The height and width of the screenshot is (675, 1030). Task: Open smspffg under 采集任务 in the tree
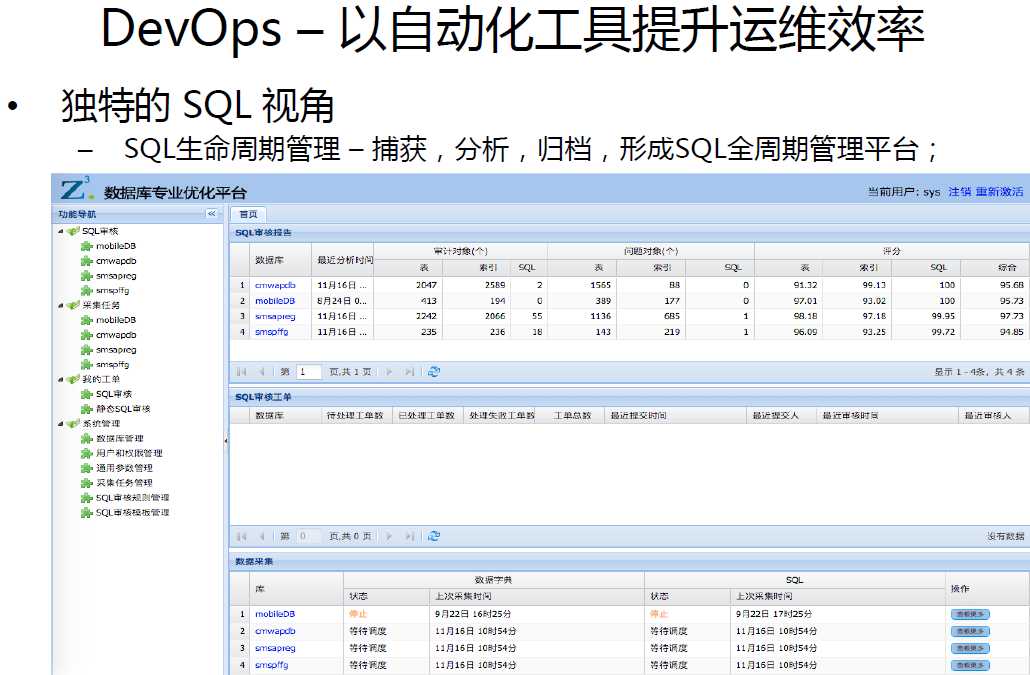tap(113, 364)
